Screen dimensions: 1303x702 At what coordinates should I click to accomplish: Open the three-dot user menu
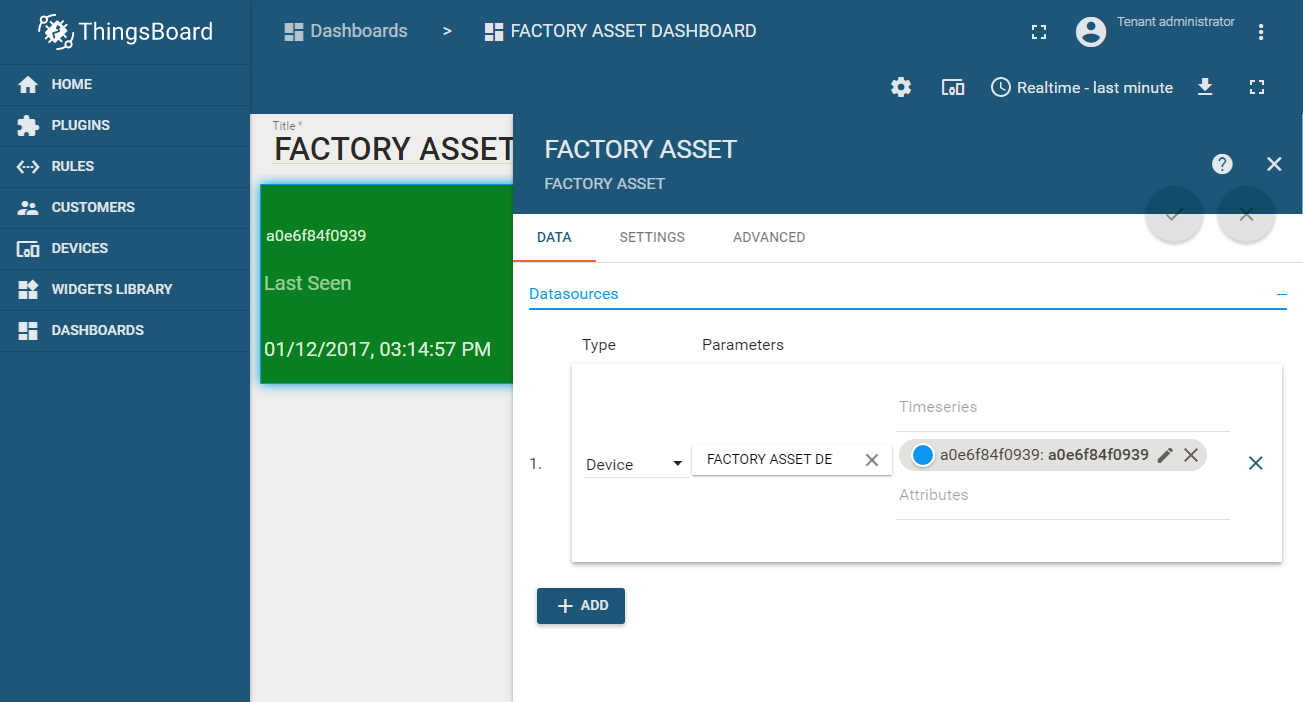[x=1261, y=32]
